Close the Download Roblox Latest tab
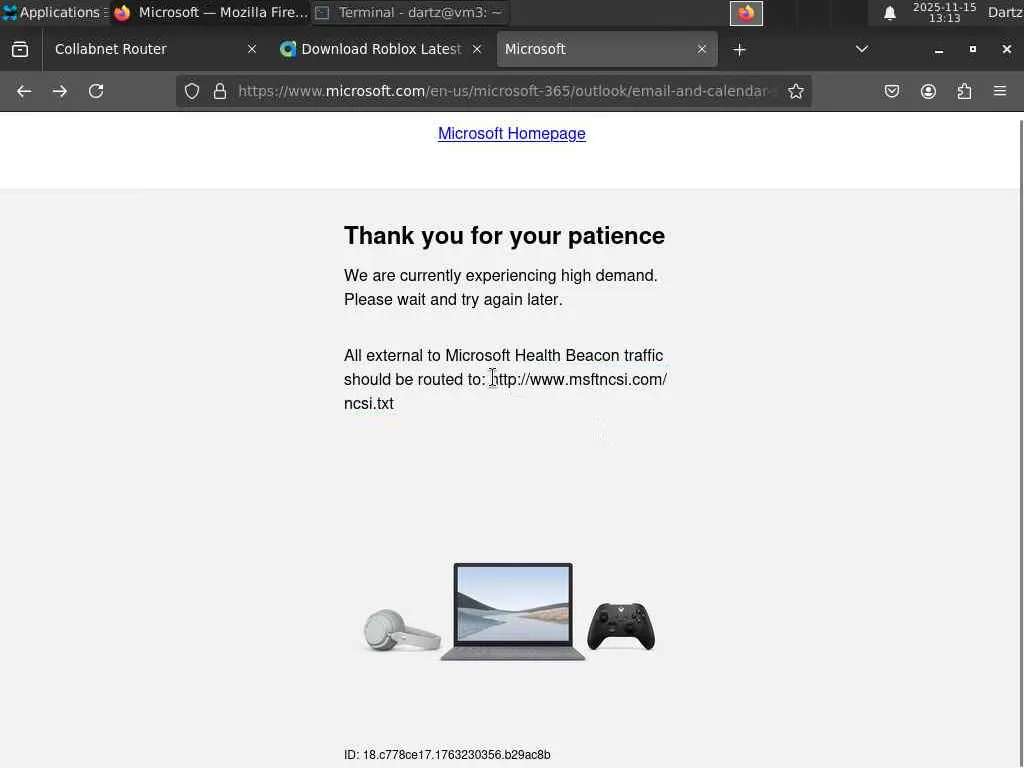This screenshot has width=1024, height=768. [x=477, y=49]
